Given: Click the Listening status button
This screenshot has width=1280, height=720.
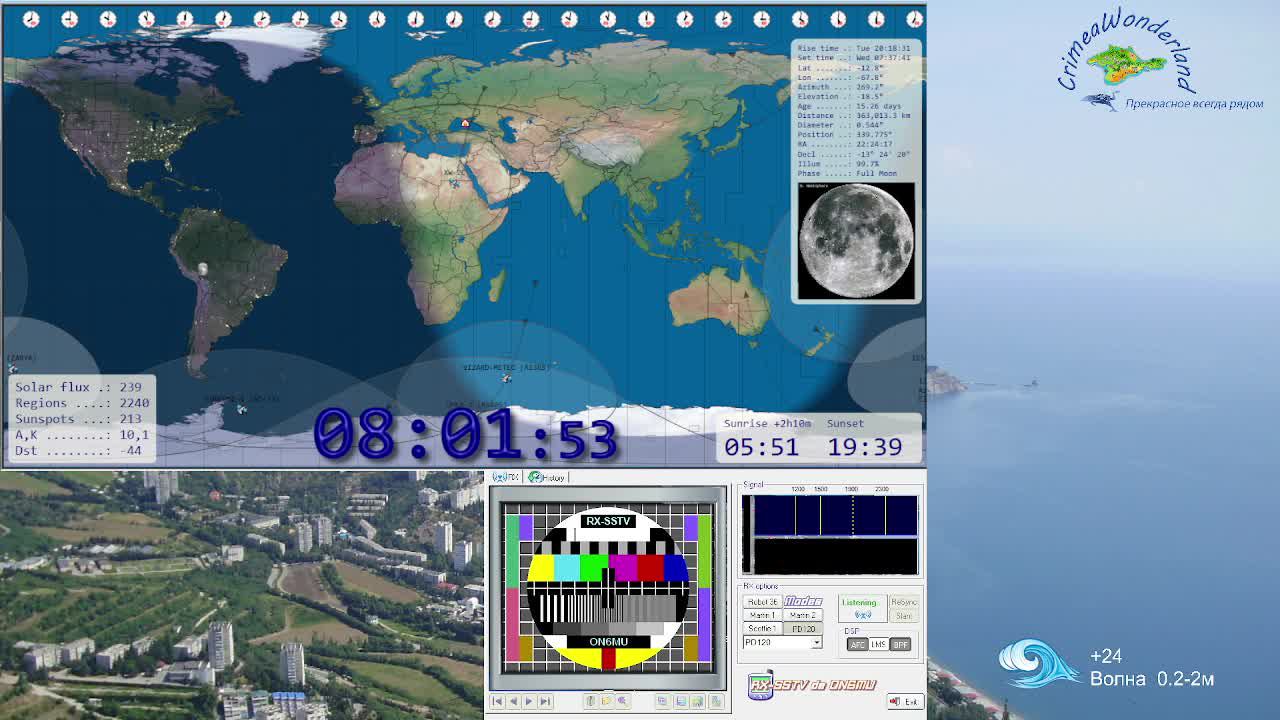Looking at the screenshot, I should tap(863, 608).
